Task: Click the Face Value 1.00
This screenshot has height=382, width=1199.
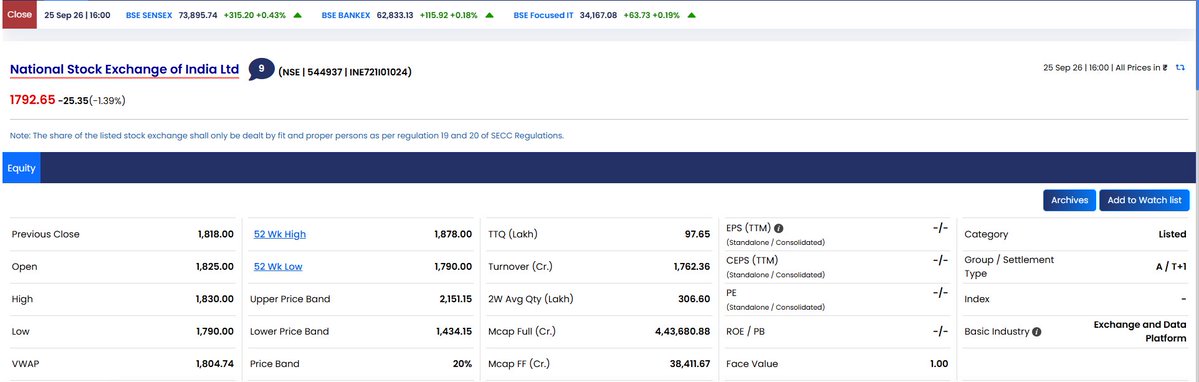Action: tap(939, 364)
